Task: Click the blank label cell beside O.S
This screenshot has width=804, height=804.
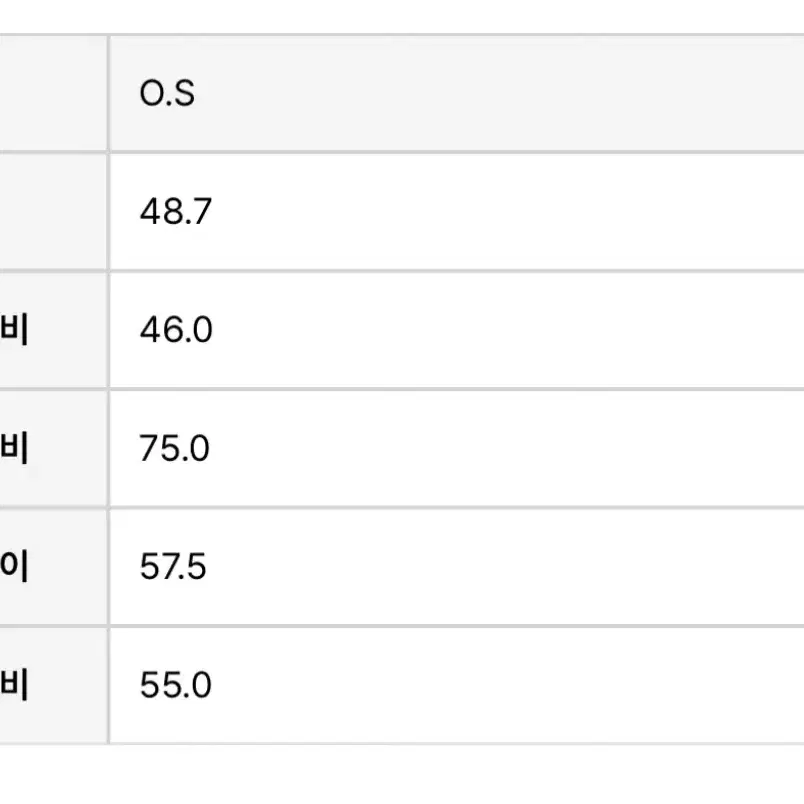Action: [53, 94]
